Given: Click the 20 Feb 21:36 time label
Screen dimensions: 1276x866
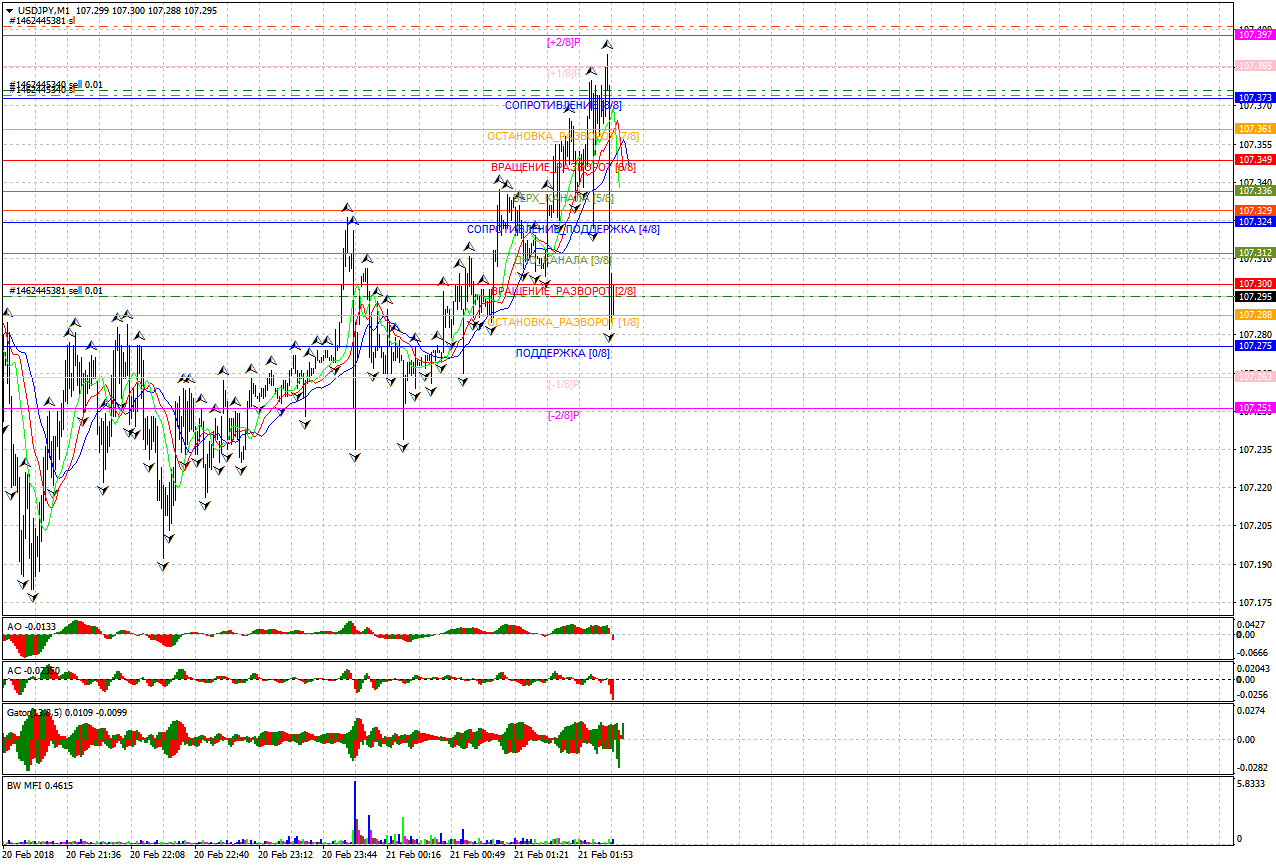Looking at the screenshot, I should [93, 855].
